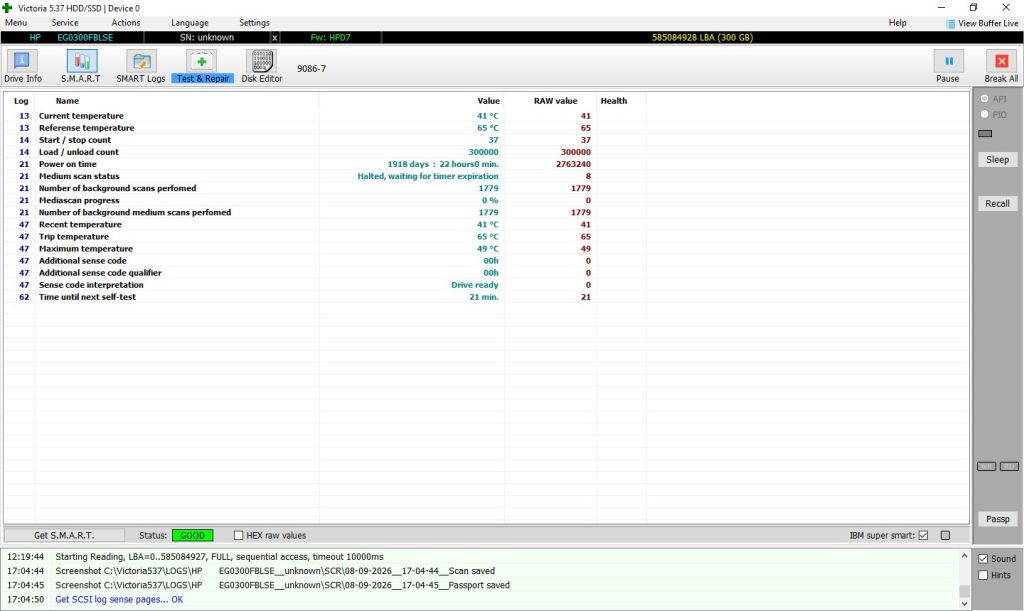The width and height of the screenshot is (1024, 611).
Task: Click the Get S.M.A.R.T. button
Action: pyautogui.click(x=64, y=535)
